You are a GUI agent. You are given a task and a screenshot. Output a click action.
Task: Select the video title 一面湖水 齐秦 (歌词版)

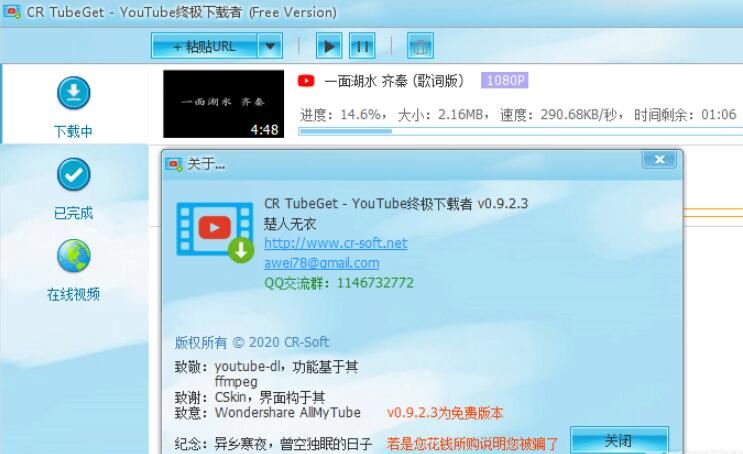coord(394,81)
